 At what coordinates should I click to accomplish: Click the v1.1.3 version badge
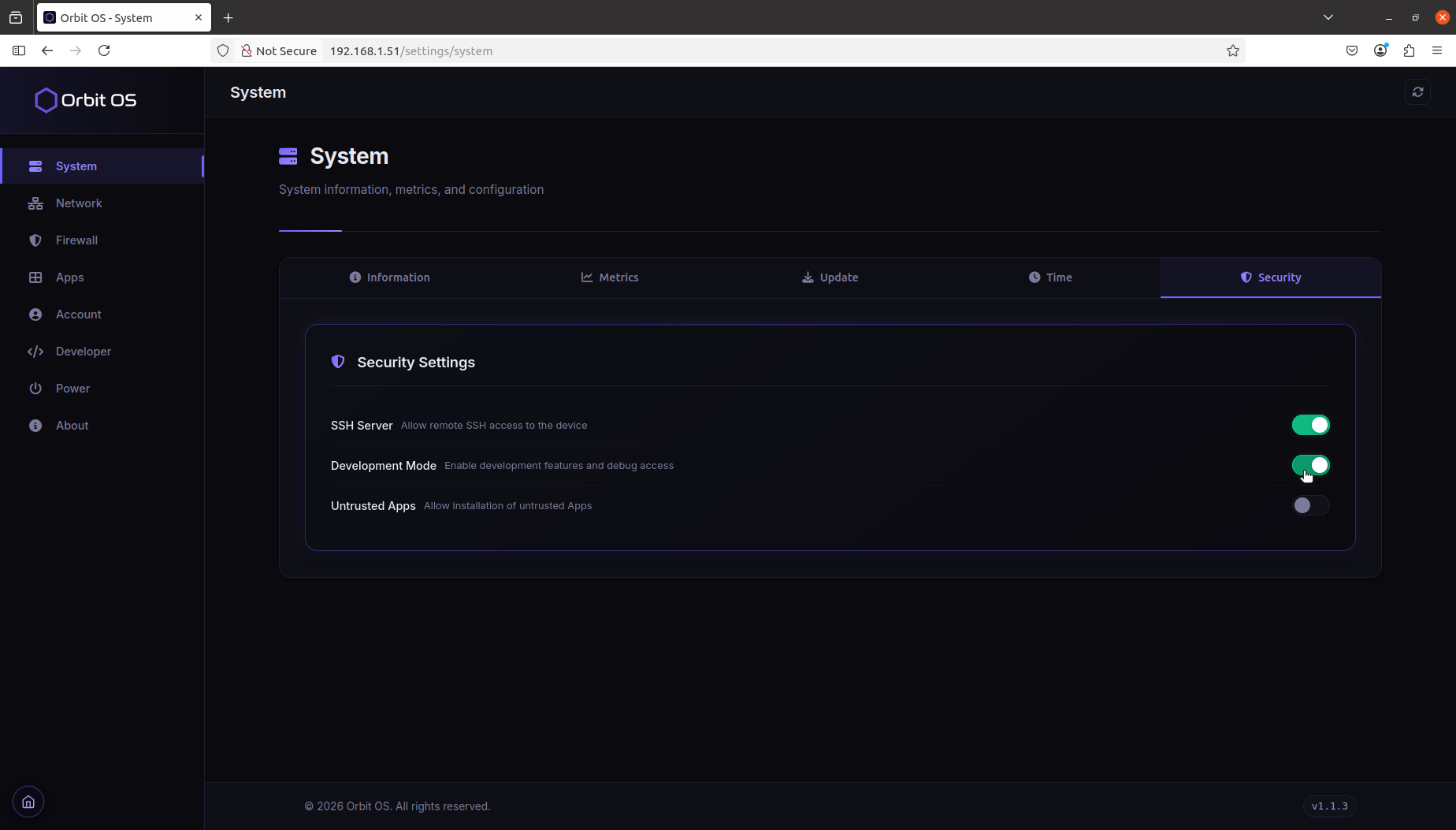(x=1329, y=806)
